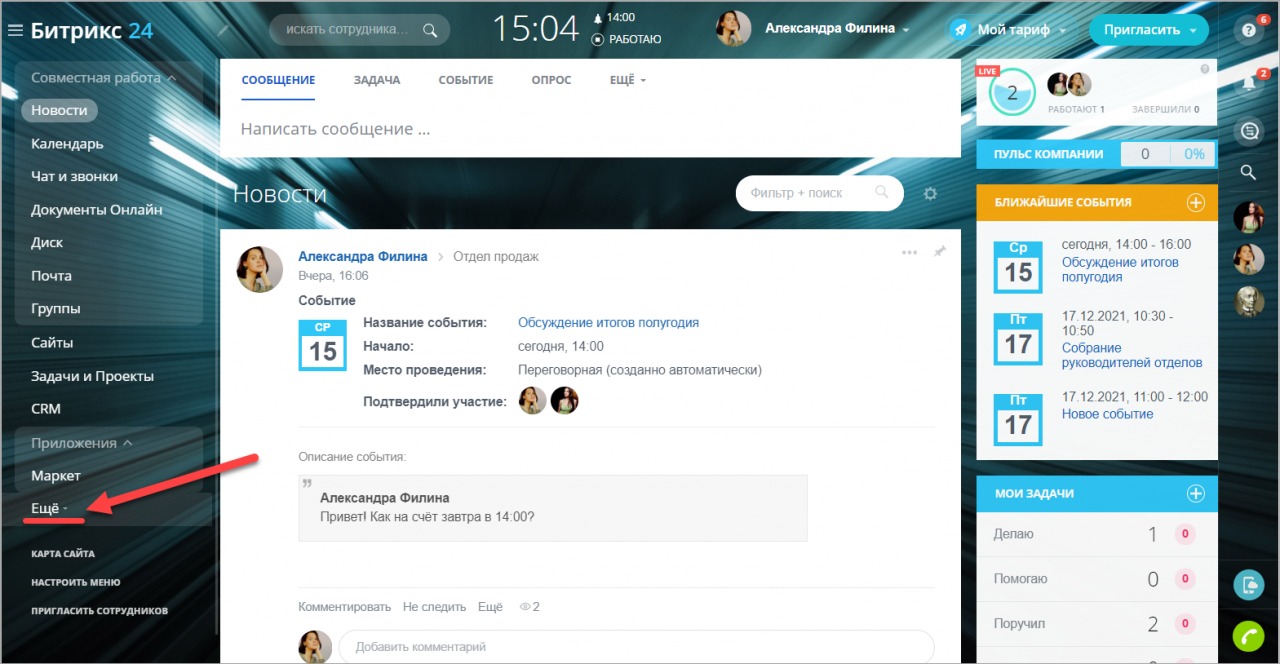The width and height of the screenshot is (1280, 664).
Task: Open the notifications bell icon
Action: (x=1248, y=83)
